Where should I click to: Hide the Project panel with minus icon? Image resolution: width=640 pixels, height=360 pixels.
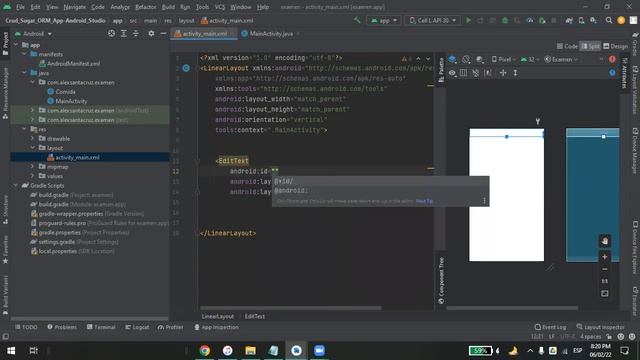coord(163,33)
